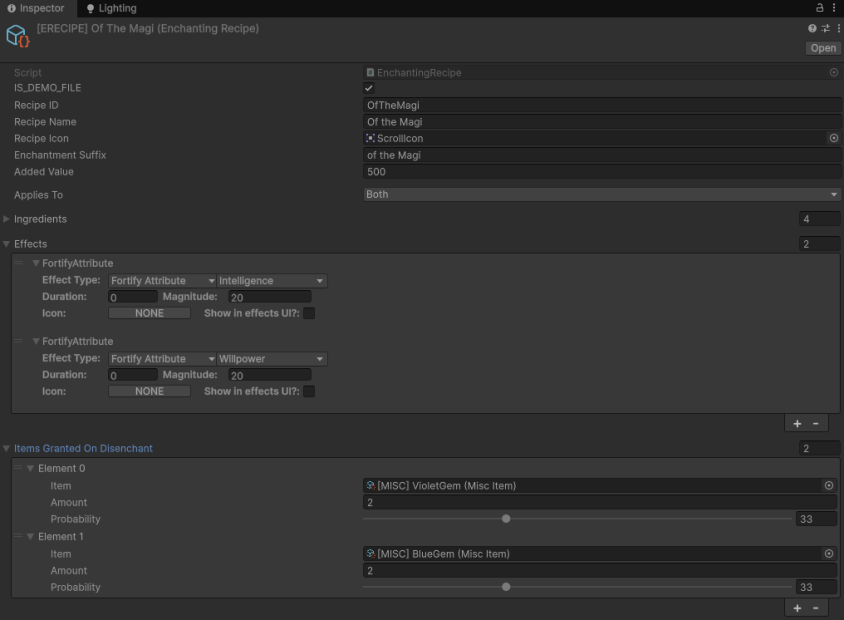
Task: Click the lock icon in Inspector header
Action: point(819,8)
